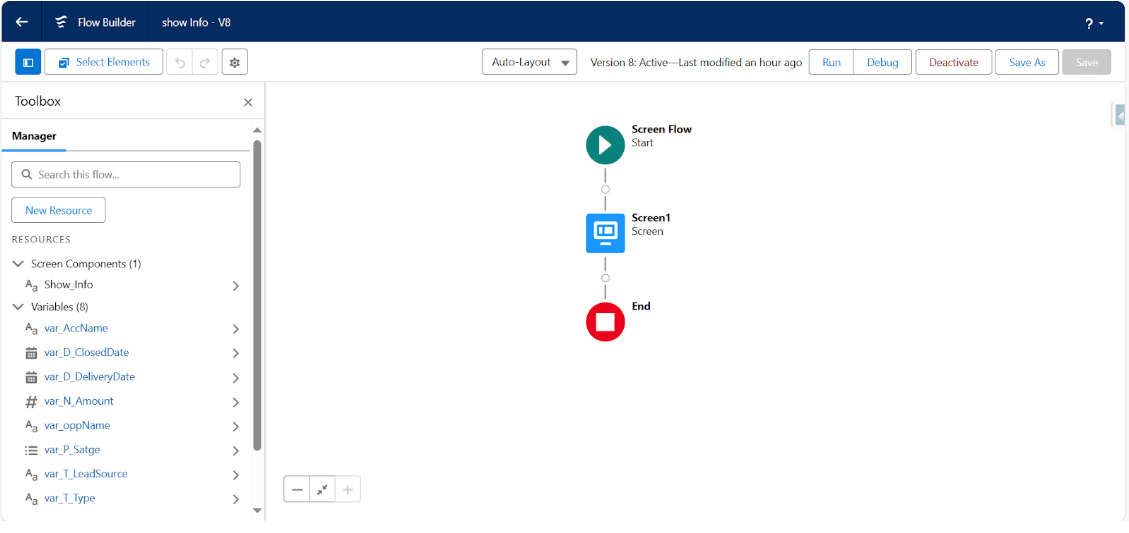Click text icon beside var_oppName

click(x=31, y=426)
